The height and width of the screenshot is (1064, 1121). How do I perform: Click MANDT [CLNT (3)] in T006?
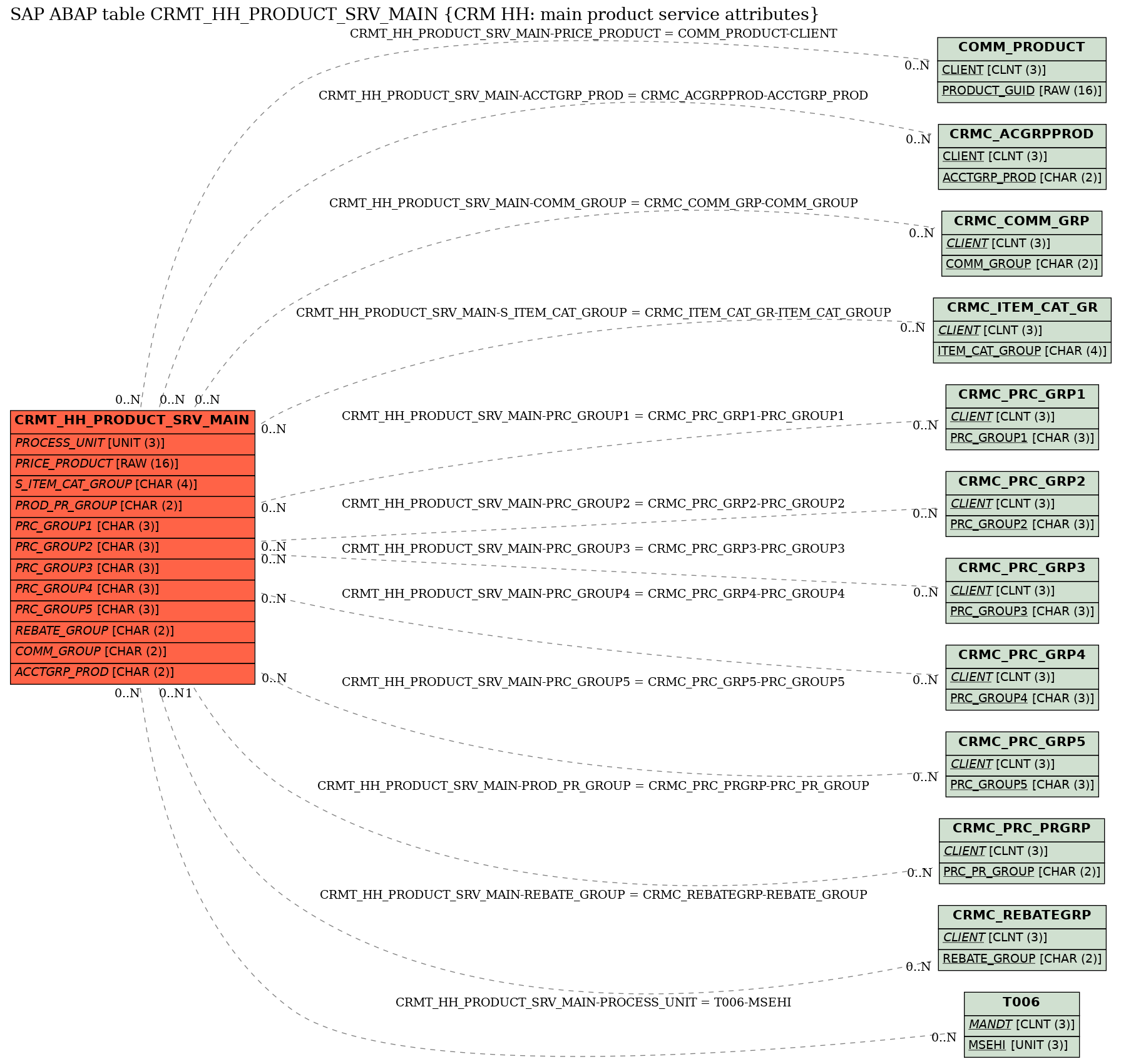pos(1021,1025)
